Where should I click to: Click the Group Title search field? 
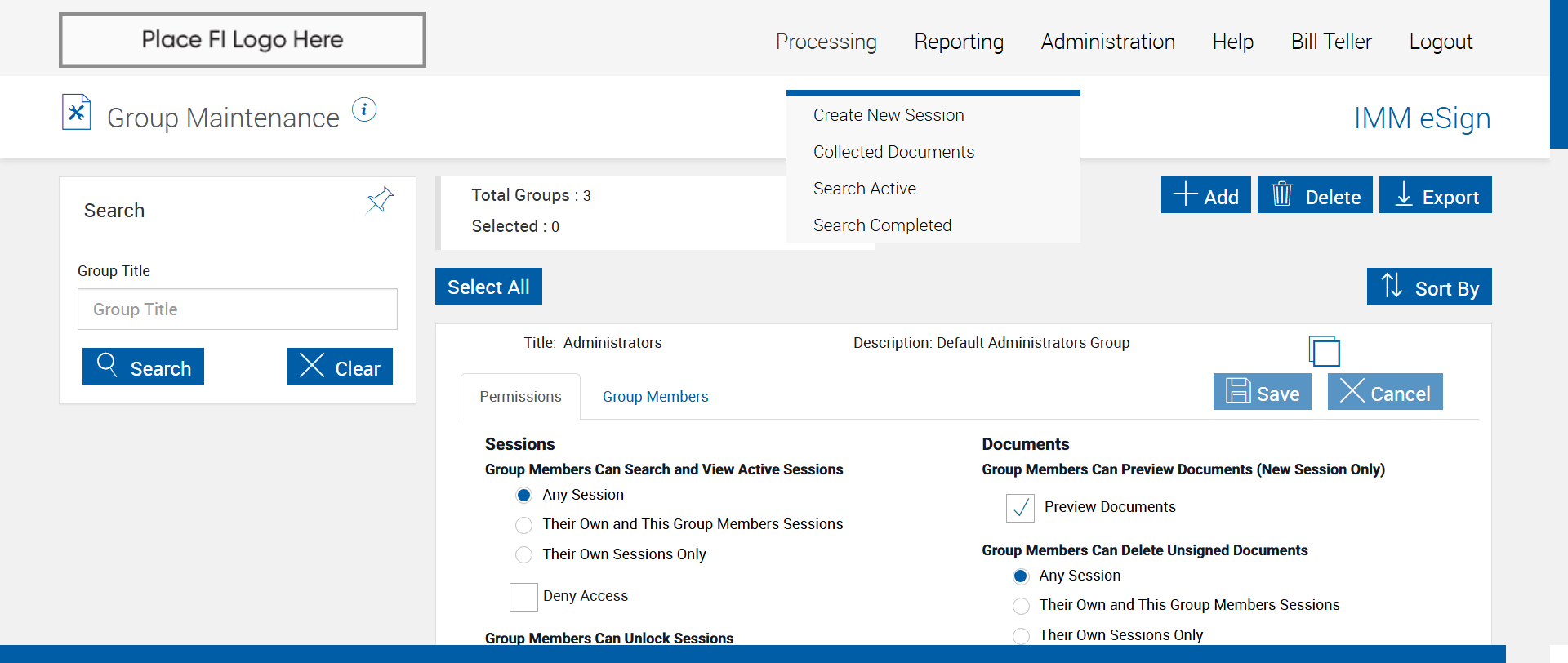pos(238,309)
